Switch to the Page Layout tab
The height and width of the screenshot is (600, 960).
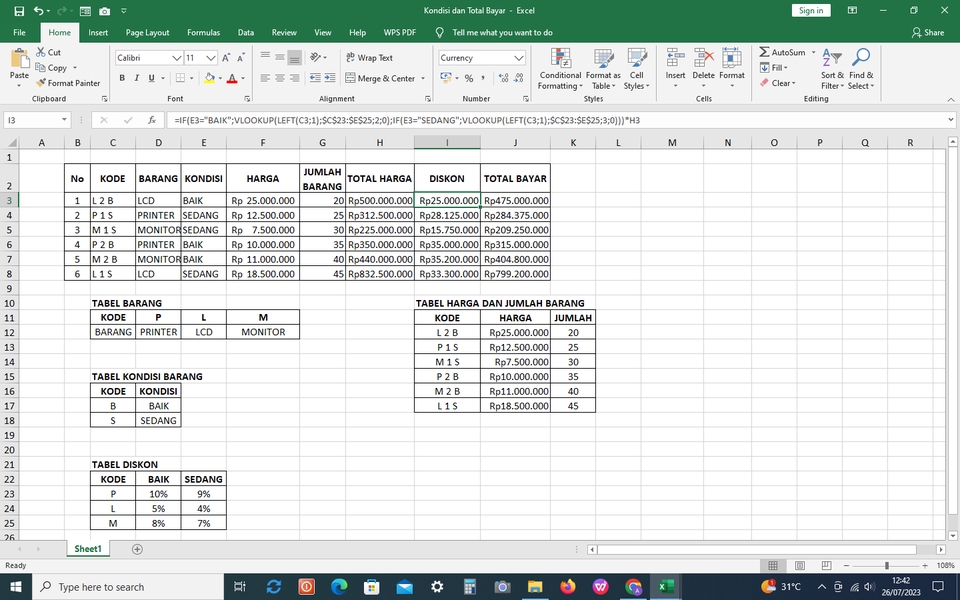click(147, 32)
